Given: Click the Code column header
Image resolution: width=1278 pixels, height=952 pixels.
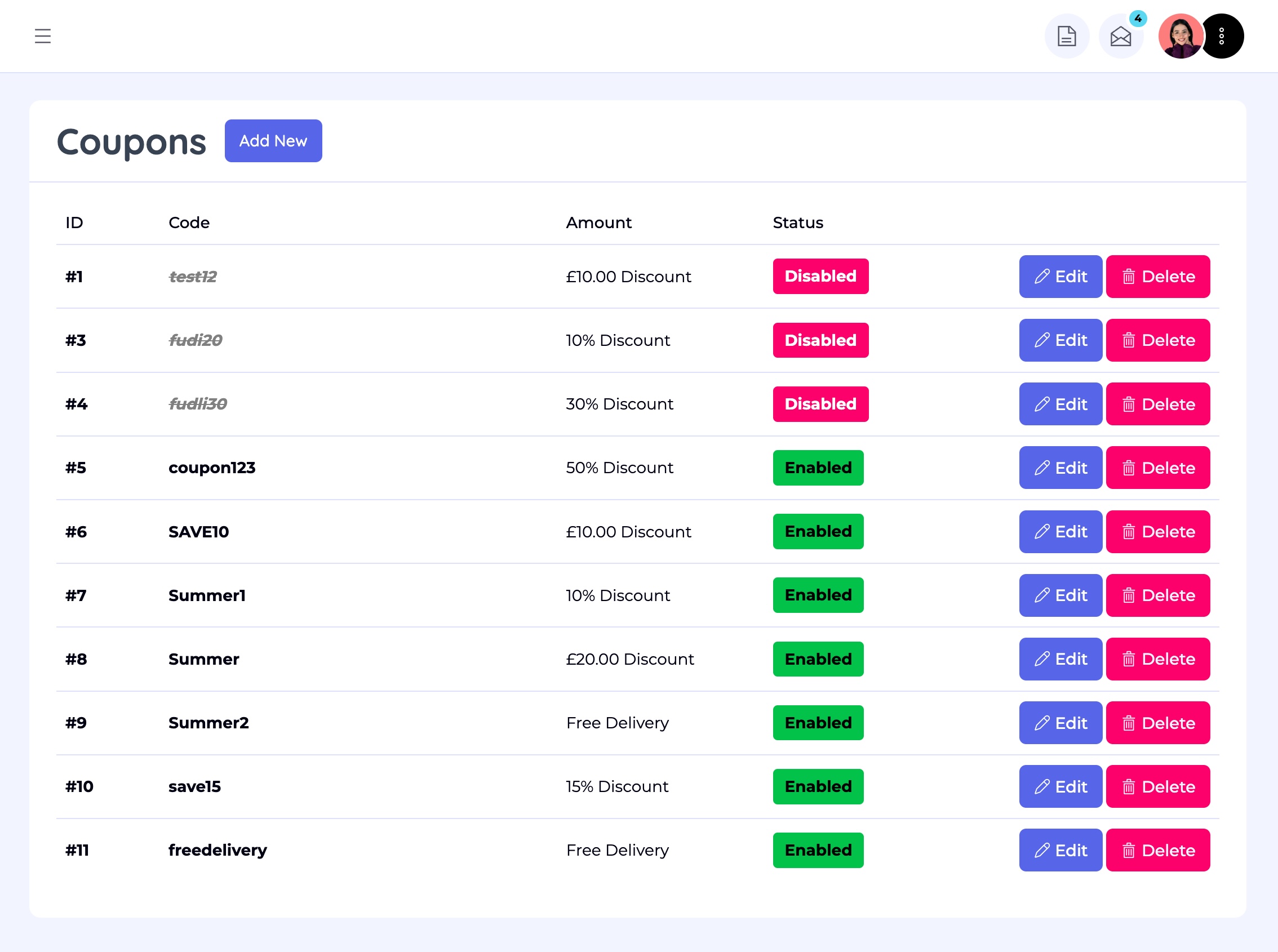Looking at the screenshot, I should click(x=189, y=223).
